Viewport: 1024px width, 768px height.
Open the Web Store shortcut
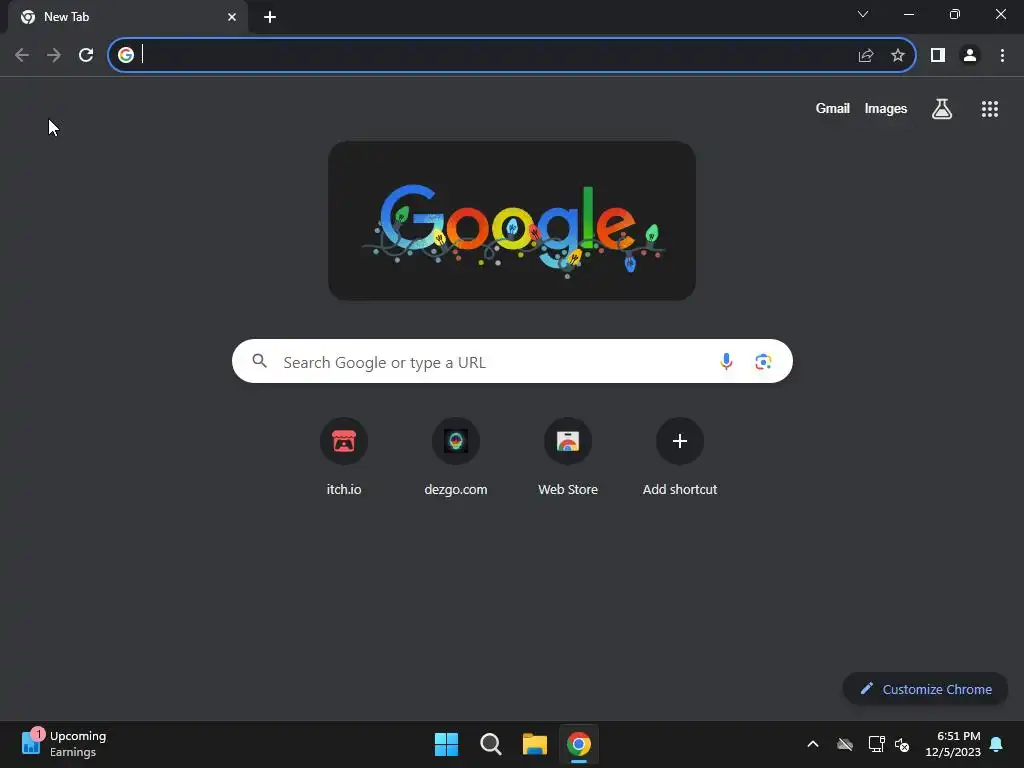(568, 457)
